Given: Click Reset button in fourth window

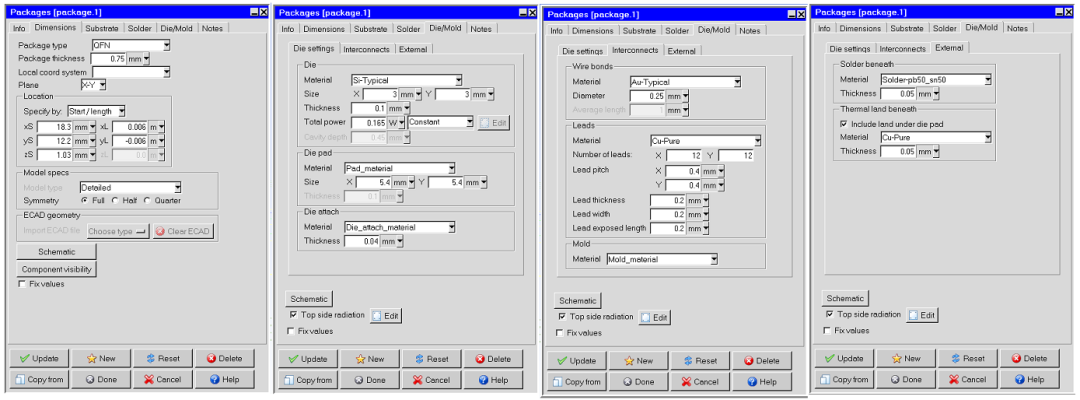Looking at the screenshot, I should [968, 359].
